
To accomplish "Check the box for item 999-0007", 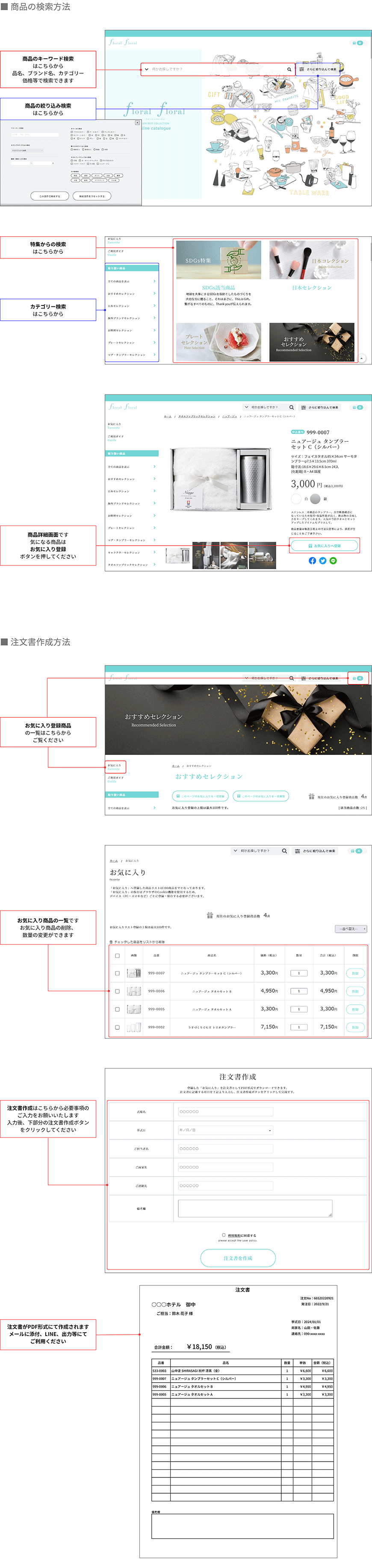I will pos(118,973).
